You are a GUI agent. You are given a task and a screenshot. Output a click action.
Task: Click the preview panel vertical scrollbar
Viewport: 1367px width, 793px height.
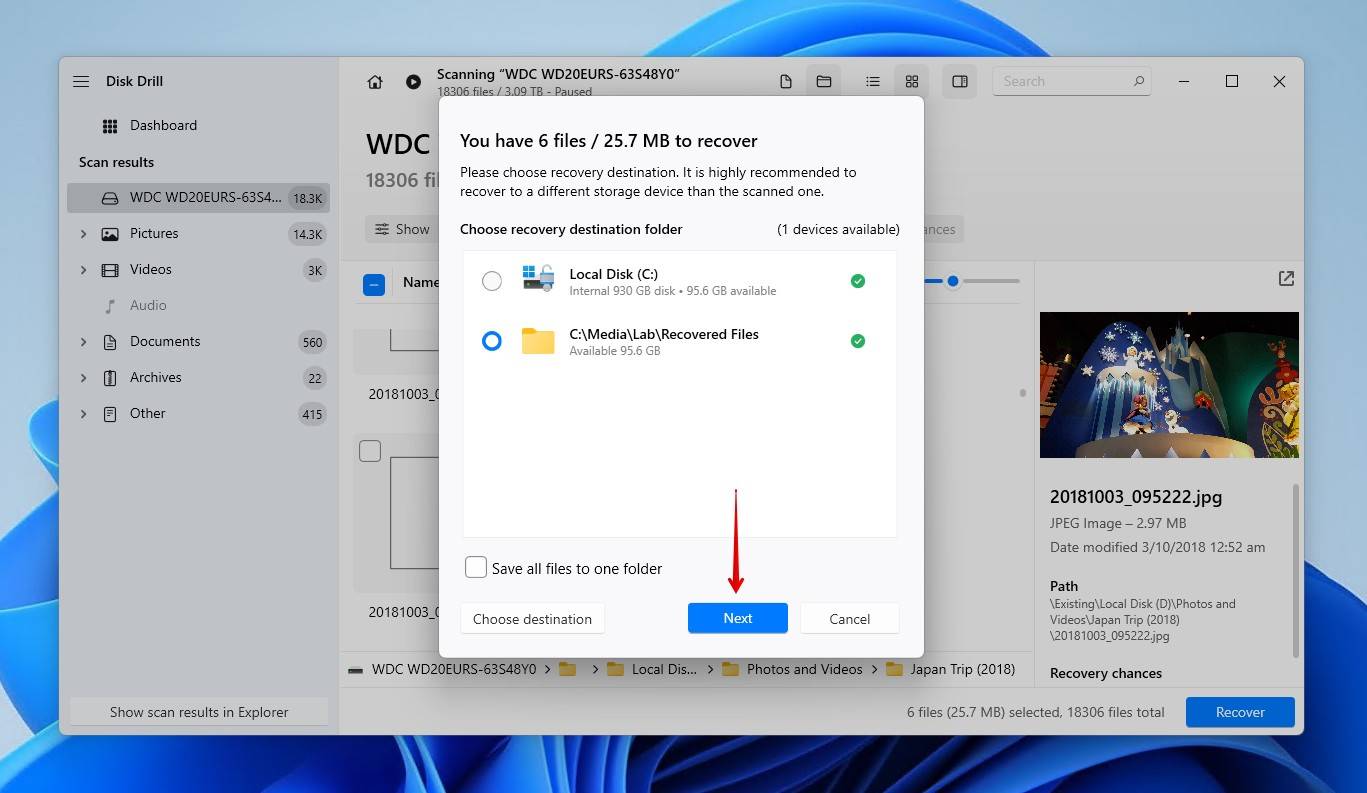(1296, 570)
